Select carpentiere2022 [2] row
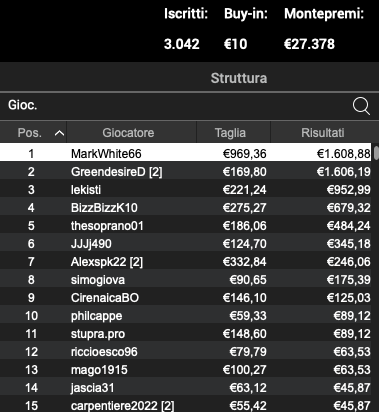 tap(185, 405)
